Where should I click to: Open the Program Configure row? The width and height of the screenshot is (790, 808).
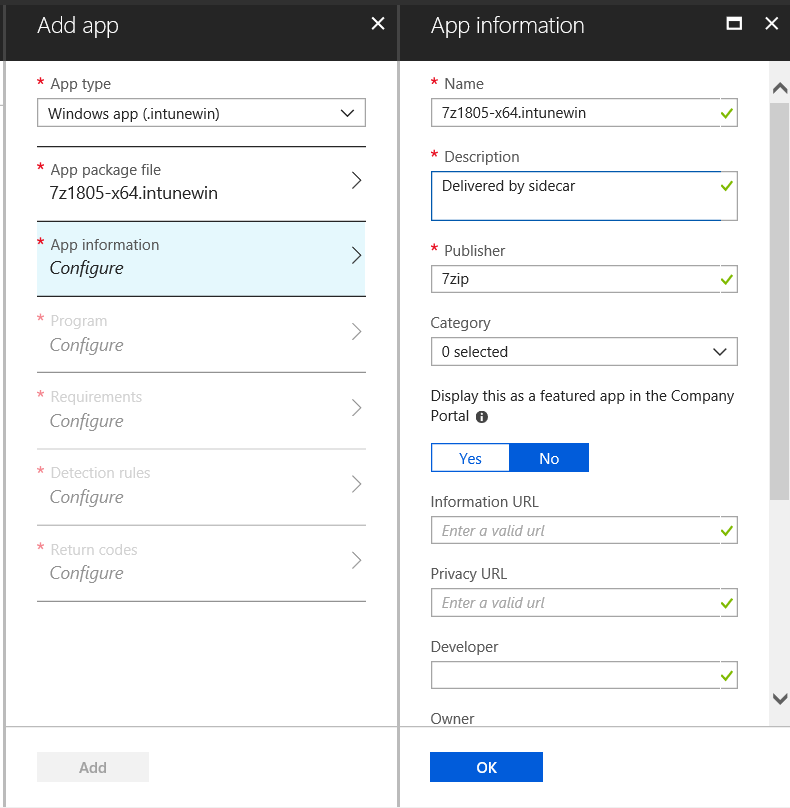201,334
